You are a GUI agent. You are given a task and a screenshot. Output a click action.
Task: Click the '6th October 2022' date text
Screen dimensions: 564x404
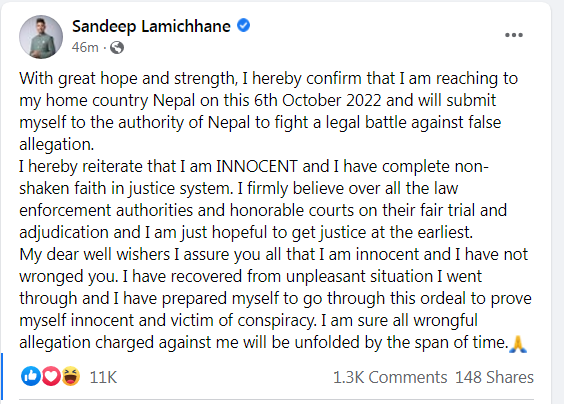[317, 101]
